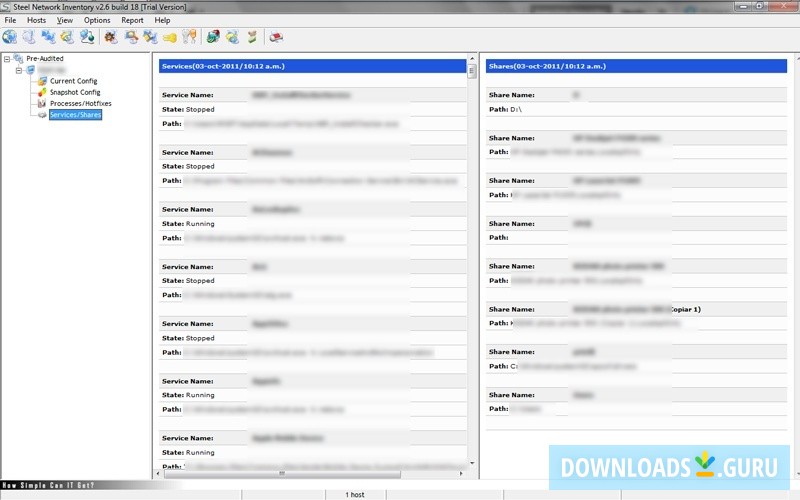Click the 'Path: D:\' share entry
Screen dimensions: 800x500
click(505, 109)
